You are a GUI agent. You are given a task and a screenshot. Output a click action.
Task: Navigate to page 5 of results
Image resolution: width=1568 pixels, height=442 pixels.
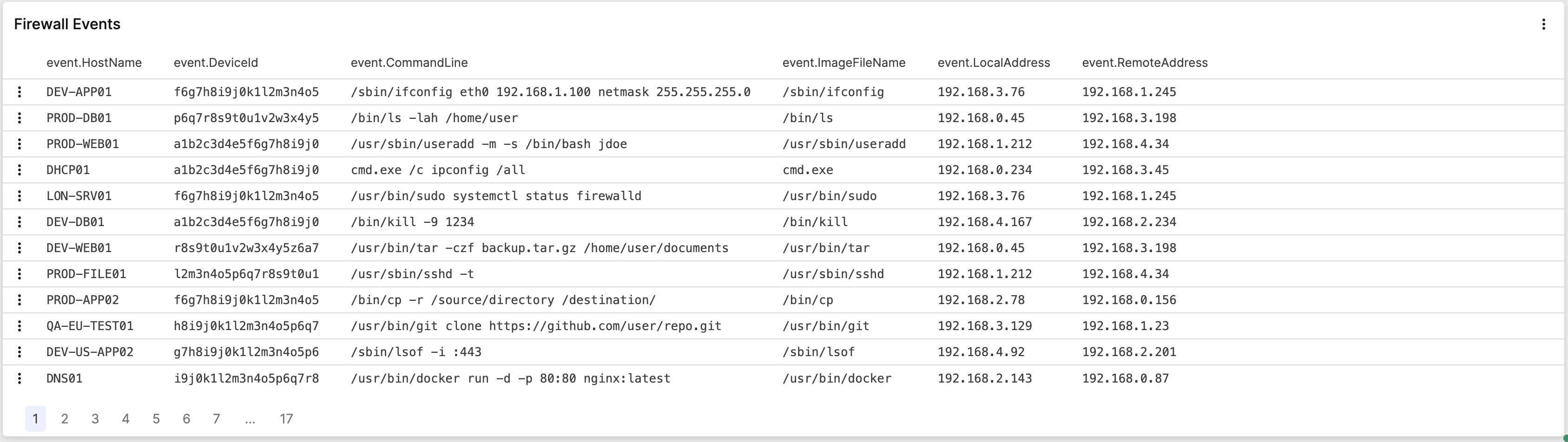156,419
